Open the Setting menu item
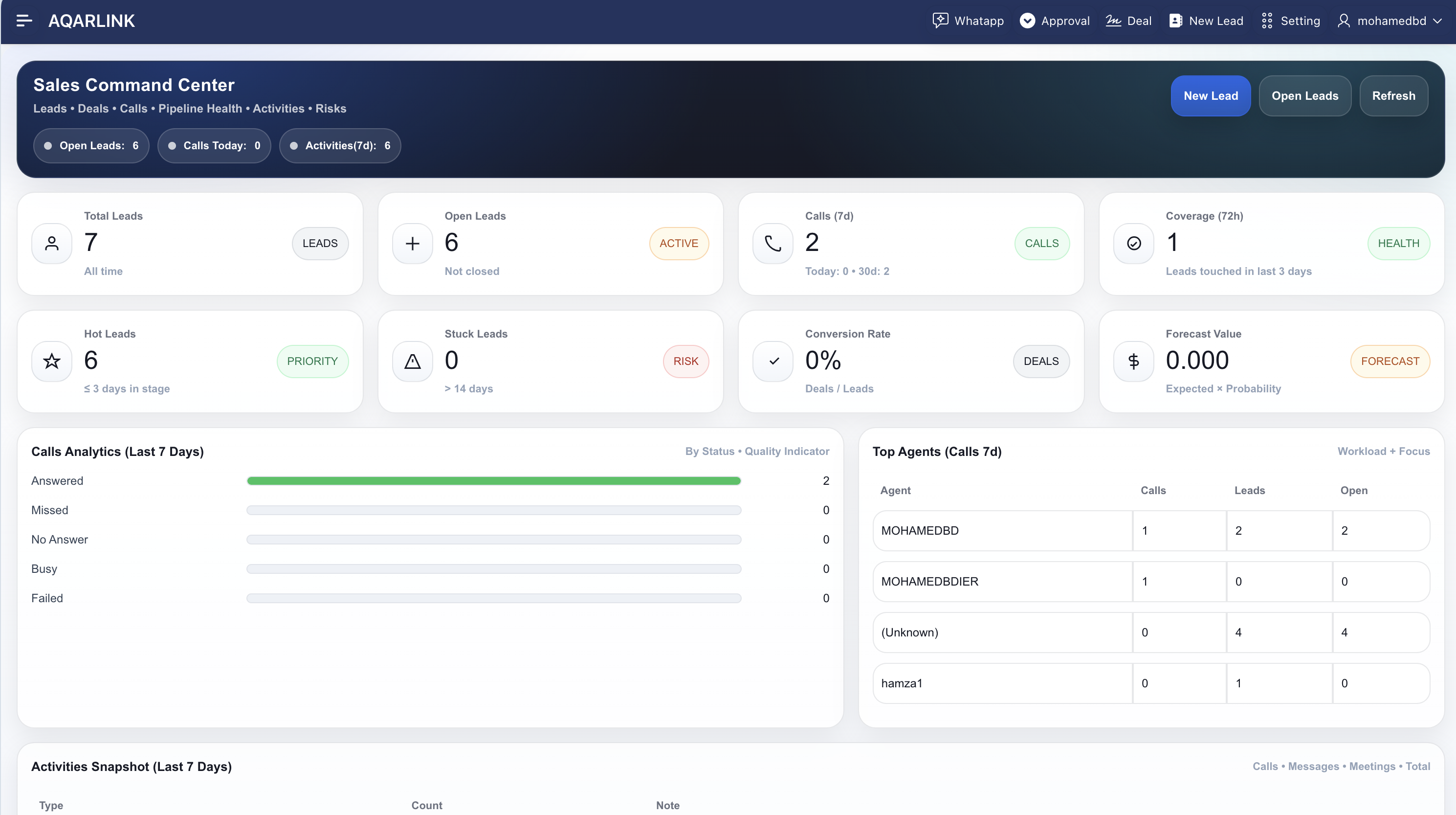1456x815 pixels. coord(1291,21)
